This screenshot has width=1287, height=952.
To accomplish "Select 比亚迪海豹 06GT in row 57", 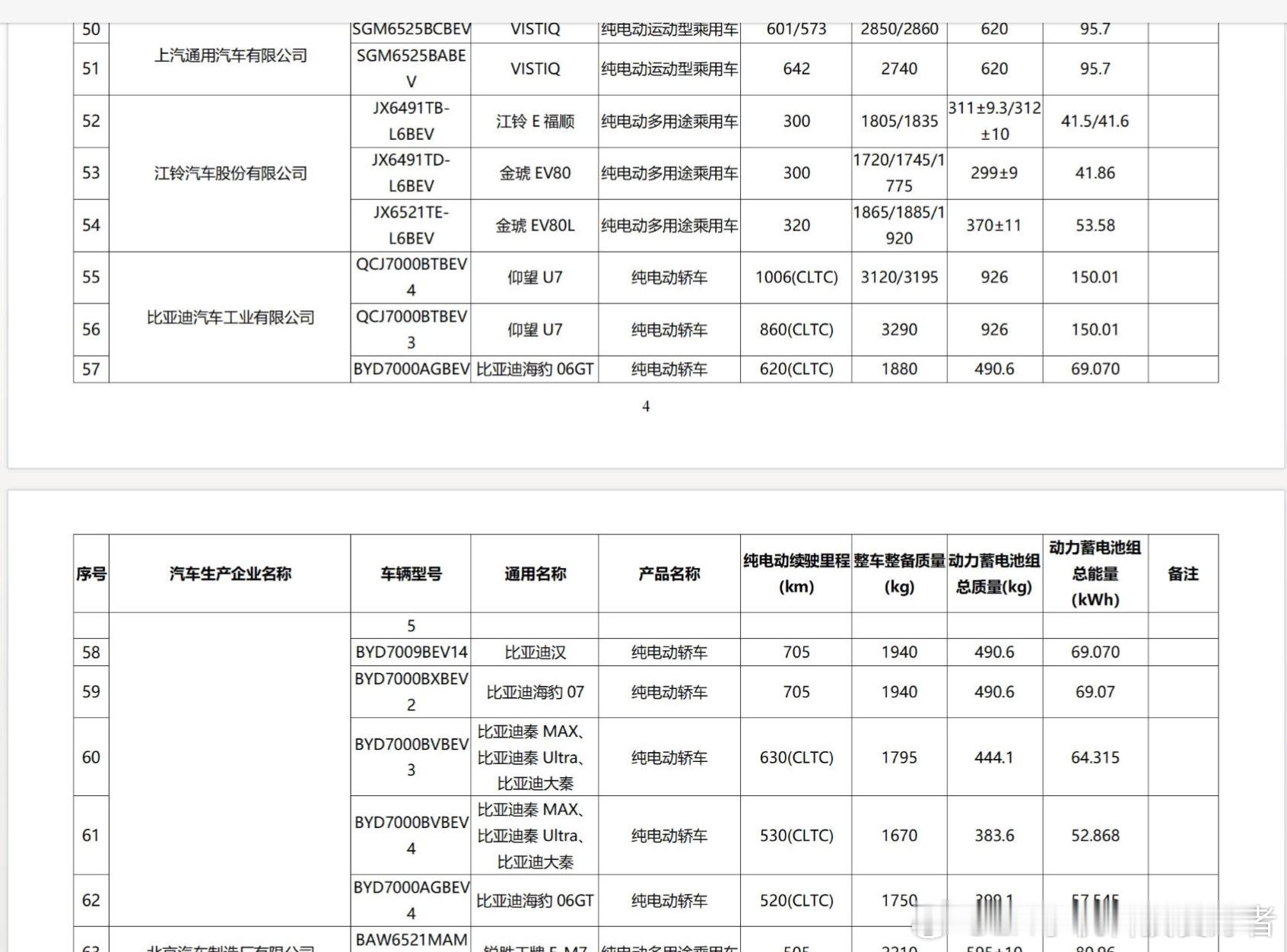I will click(535, 369).
